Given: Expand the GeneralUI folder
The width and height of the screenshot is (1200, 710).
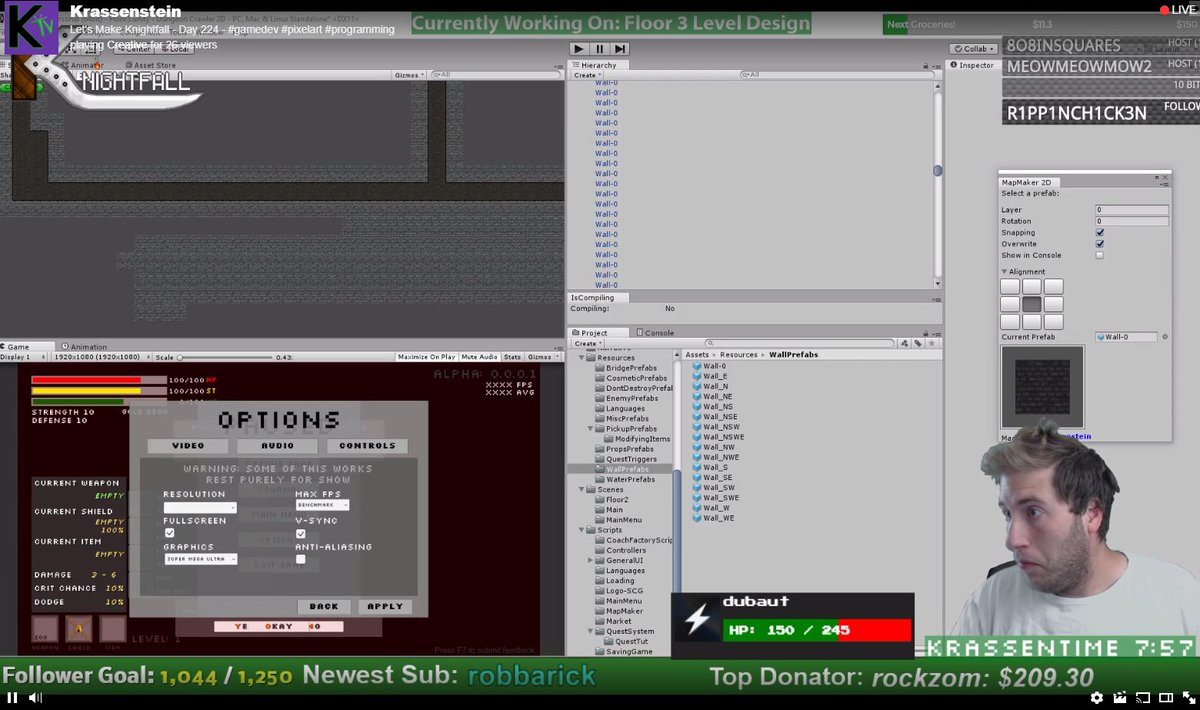Looking at the screenshot, I should (x=591, y=560).
